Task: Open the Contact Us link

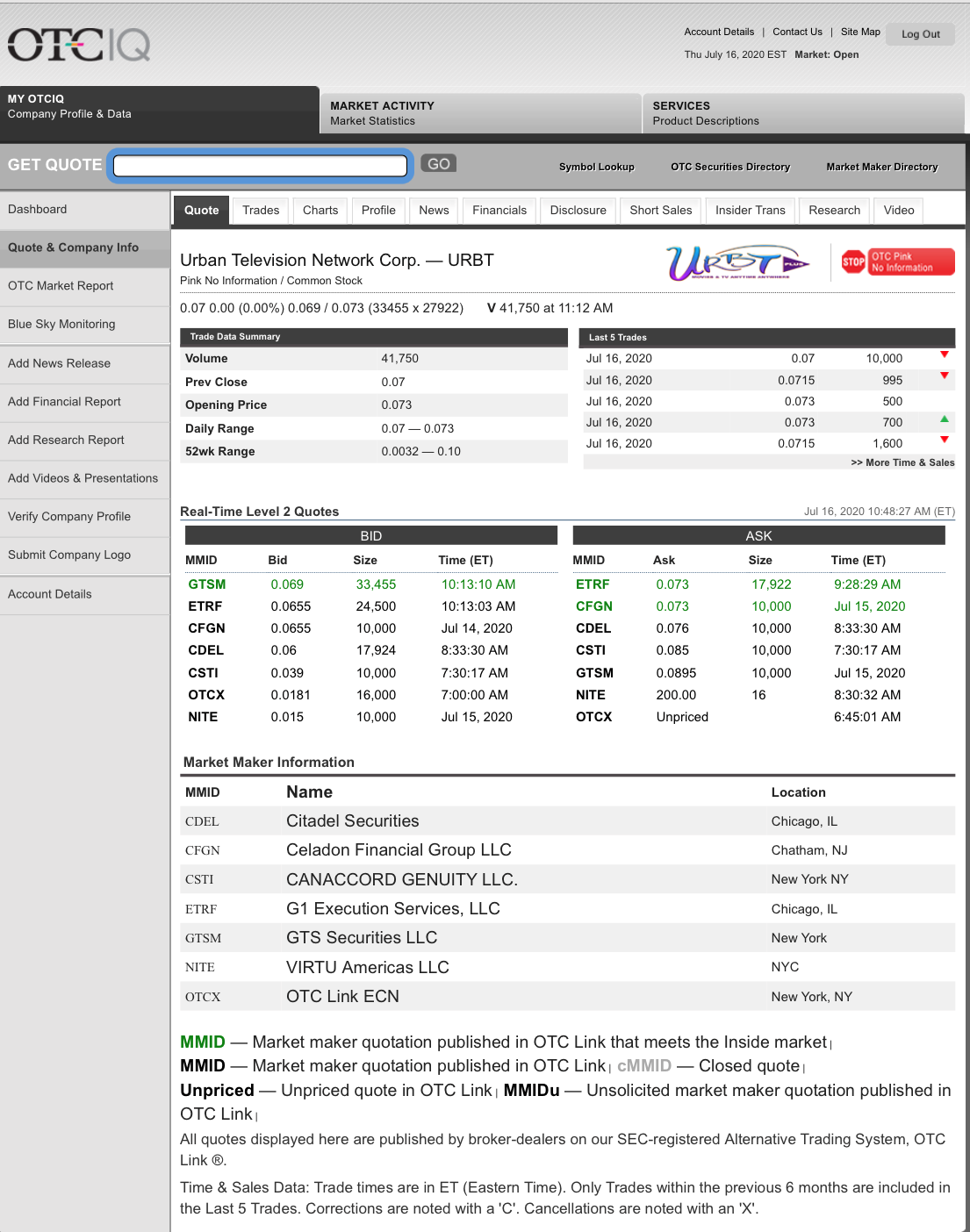Action: pyautogui.click(x=797, y=32)
